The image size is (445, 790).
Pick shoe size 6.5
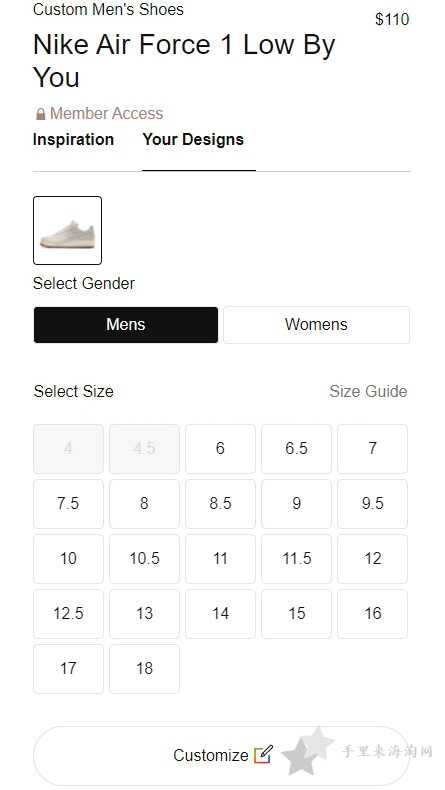coord(296,448)
